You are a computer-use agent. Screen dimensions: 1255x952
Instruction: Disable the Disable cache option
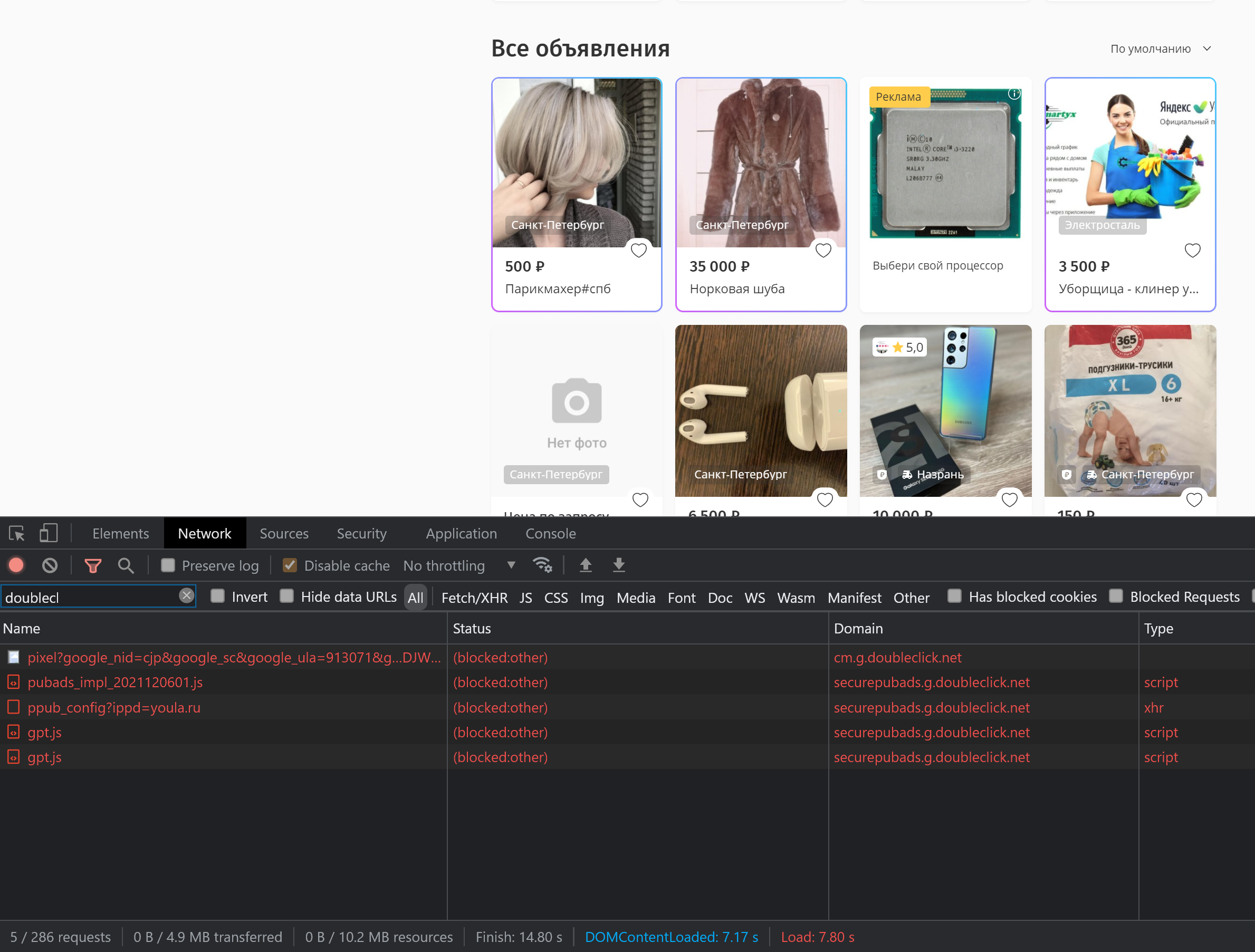click(x=290, y=565)
